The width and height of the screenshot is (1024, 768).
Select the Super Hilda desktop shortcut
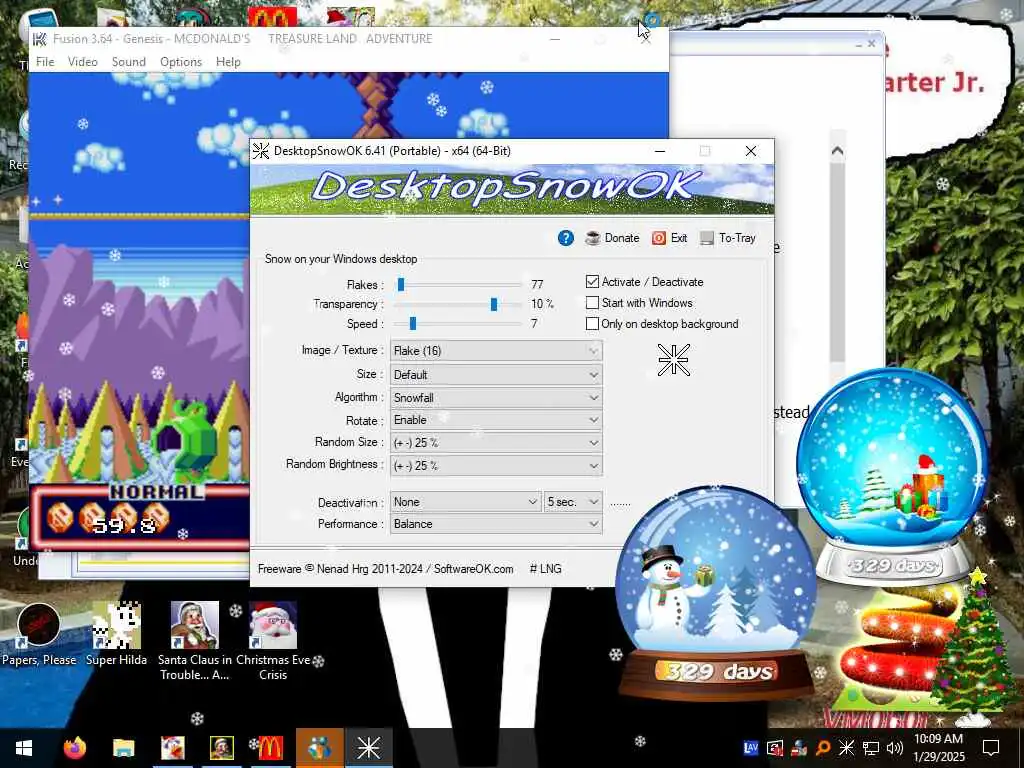(116, 635)
